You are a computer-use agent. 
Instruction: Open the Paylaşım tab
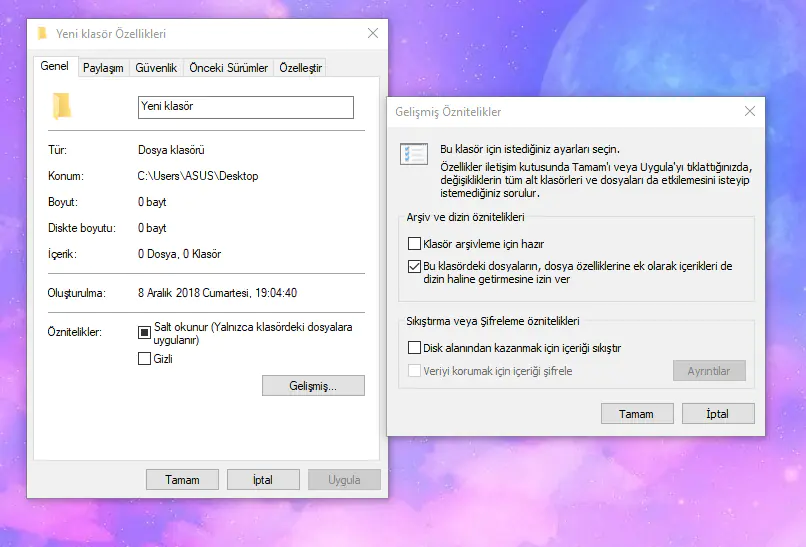pos(103,68)
